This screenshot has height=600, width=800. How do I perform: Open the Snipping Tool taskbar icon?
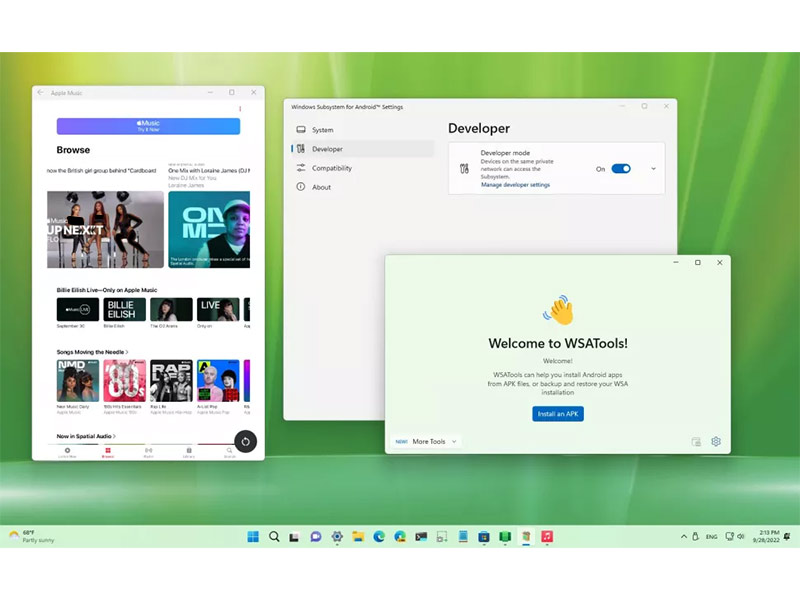pyautogui.click(x=442, y=537)
